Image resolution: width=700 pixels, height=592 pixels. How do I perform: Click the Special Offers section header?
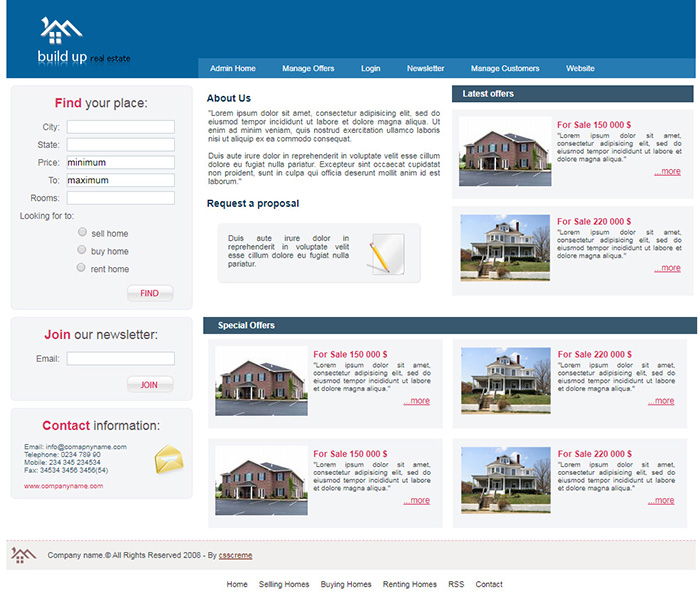click(x=450, y=325)
